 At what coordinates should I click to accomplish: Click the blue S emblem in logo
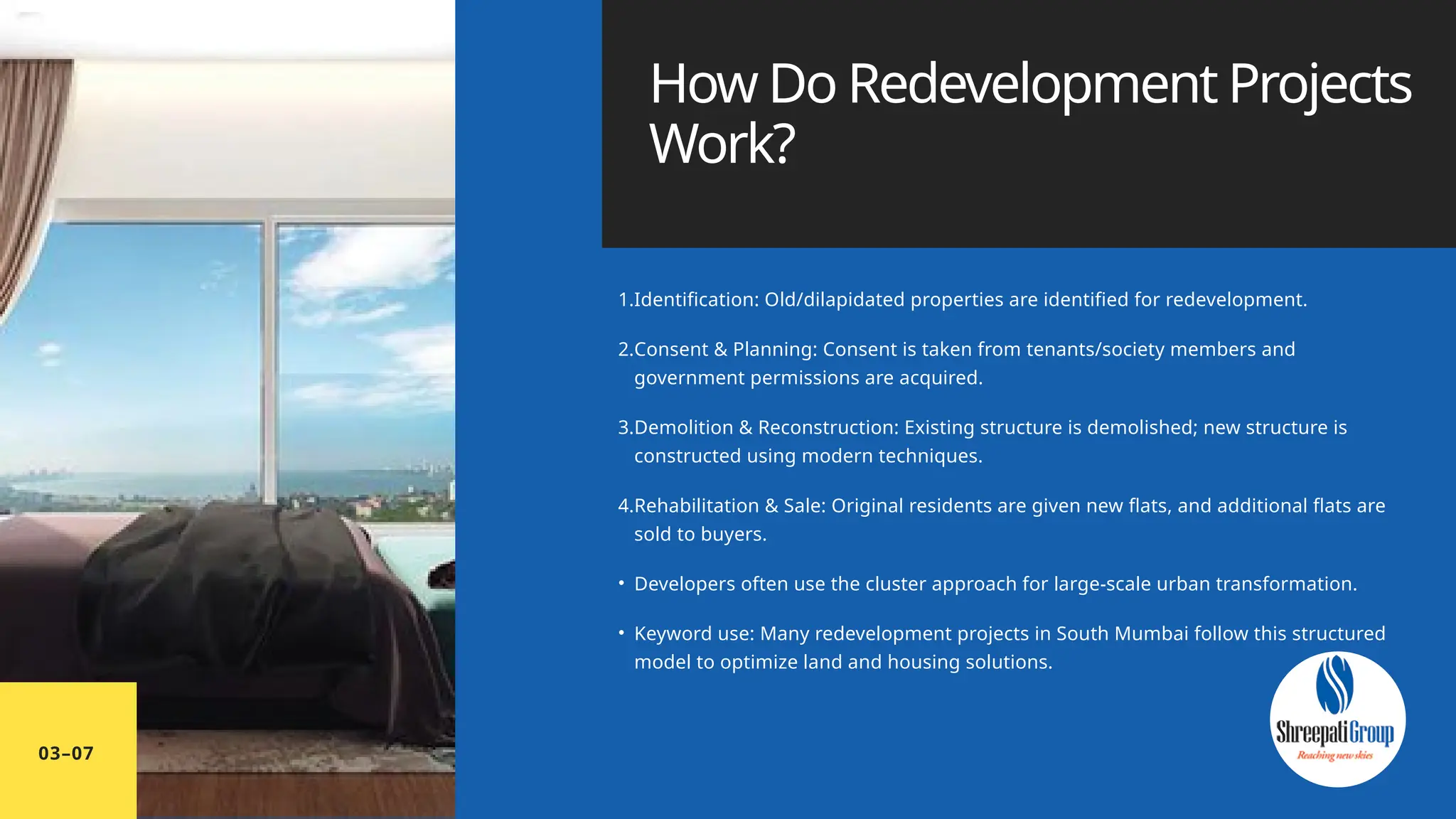[1334, 684]
